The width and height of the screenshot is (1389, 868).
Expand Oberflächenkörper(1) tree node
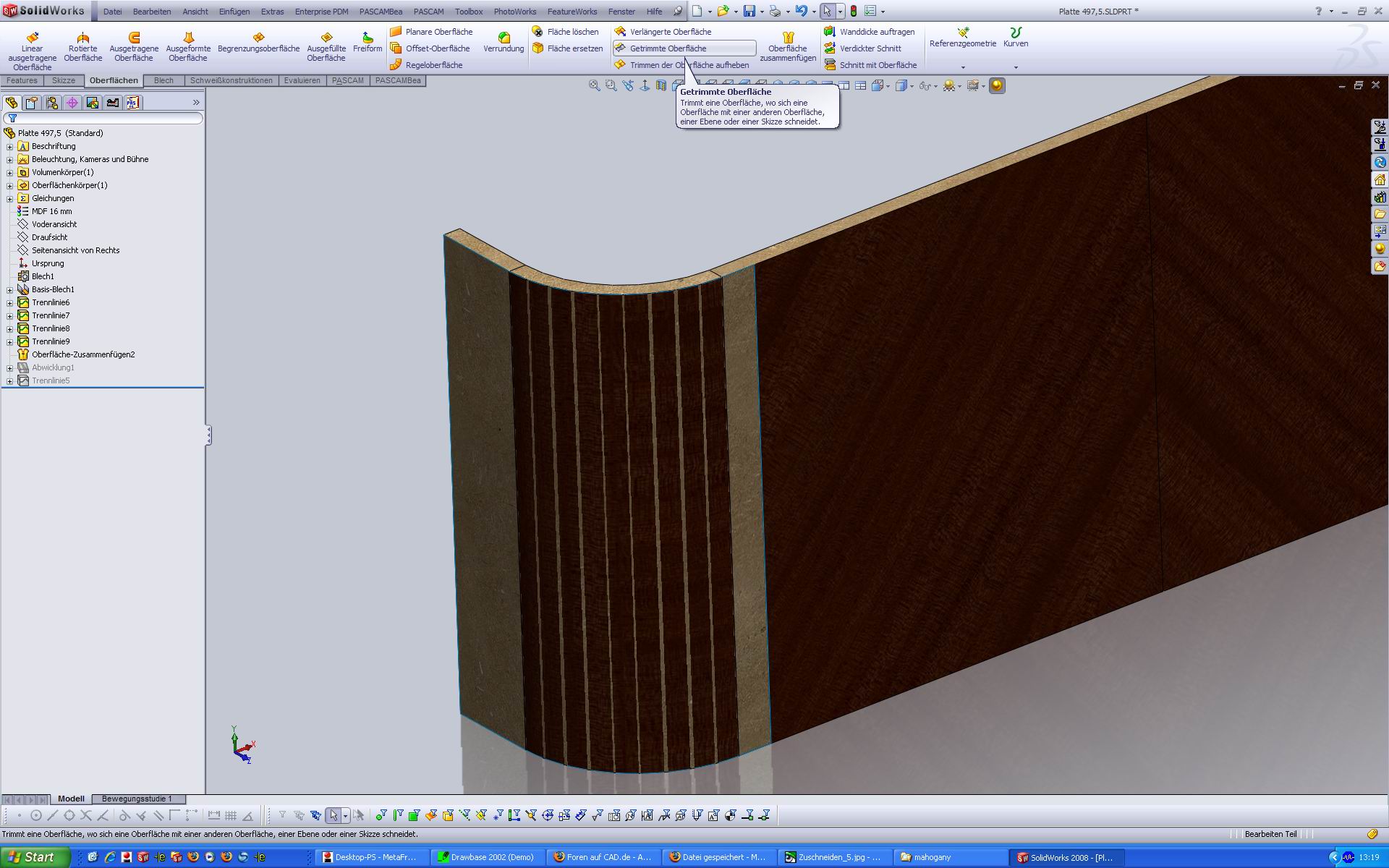[x=9, y=185]
